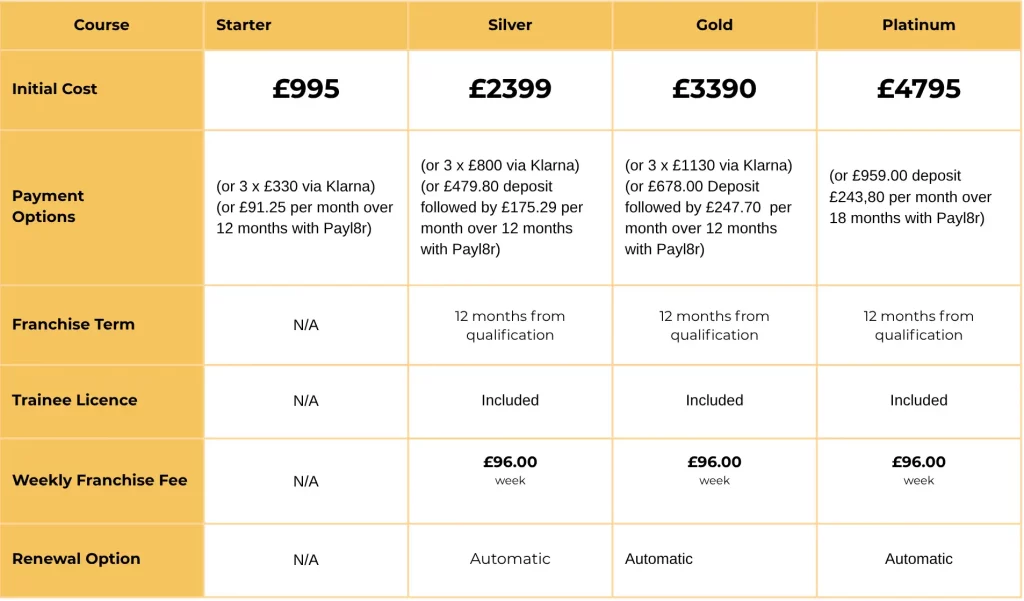1024x601 pixels.
Task: Click the Initial Cost row label
Action: tap(55, 89)
